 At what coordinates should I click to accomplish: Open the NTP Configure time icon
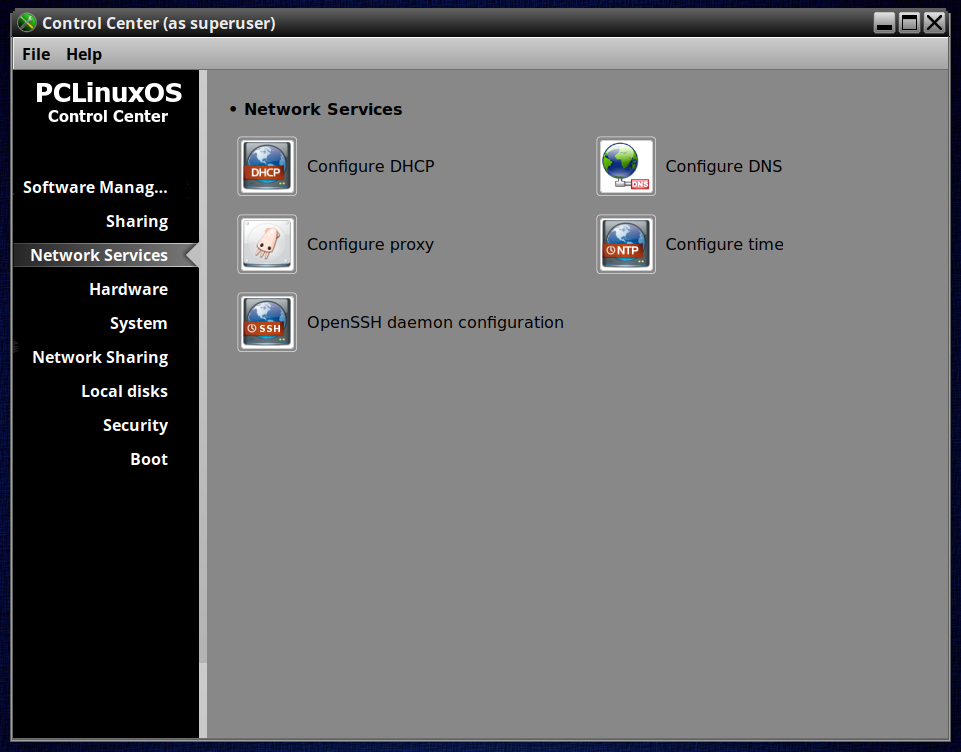(x=626, y=244)
